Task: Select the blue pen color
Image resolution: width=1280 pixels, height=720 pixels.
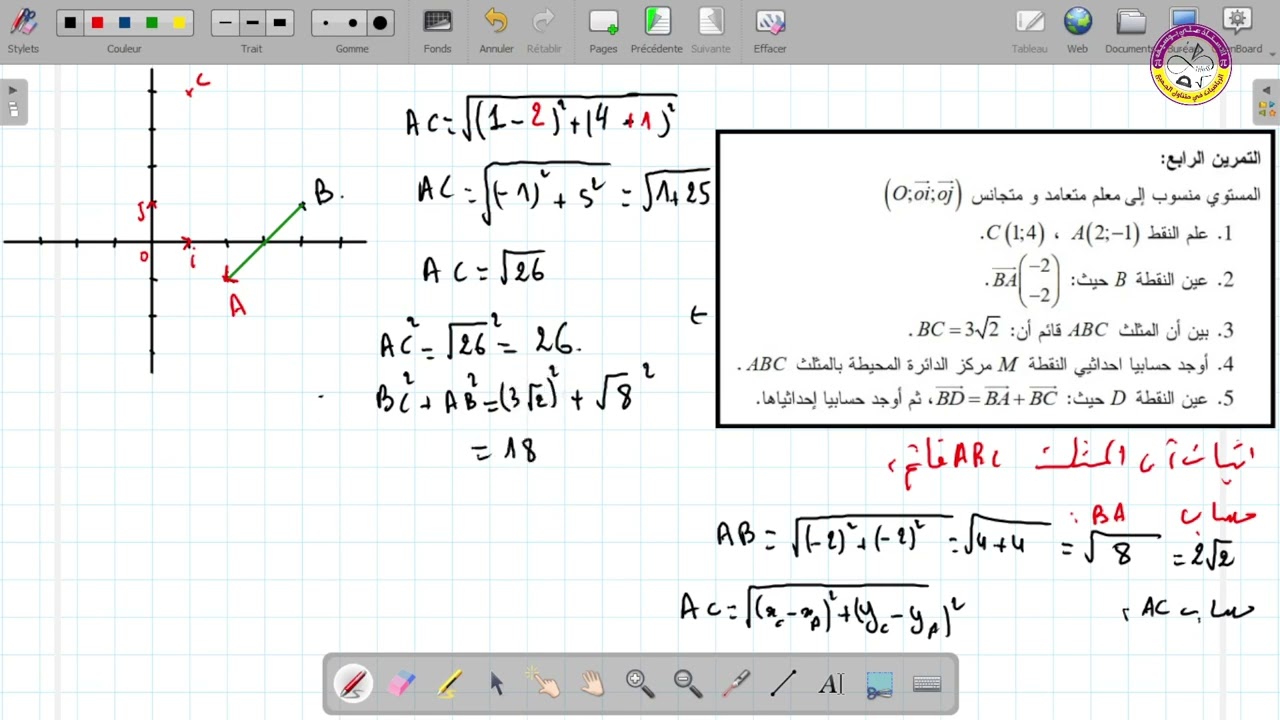Action: coord(124,23)
